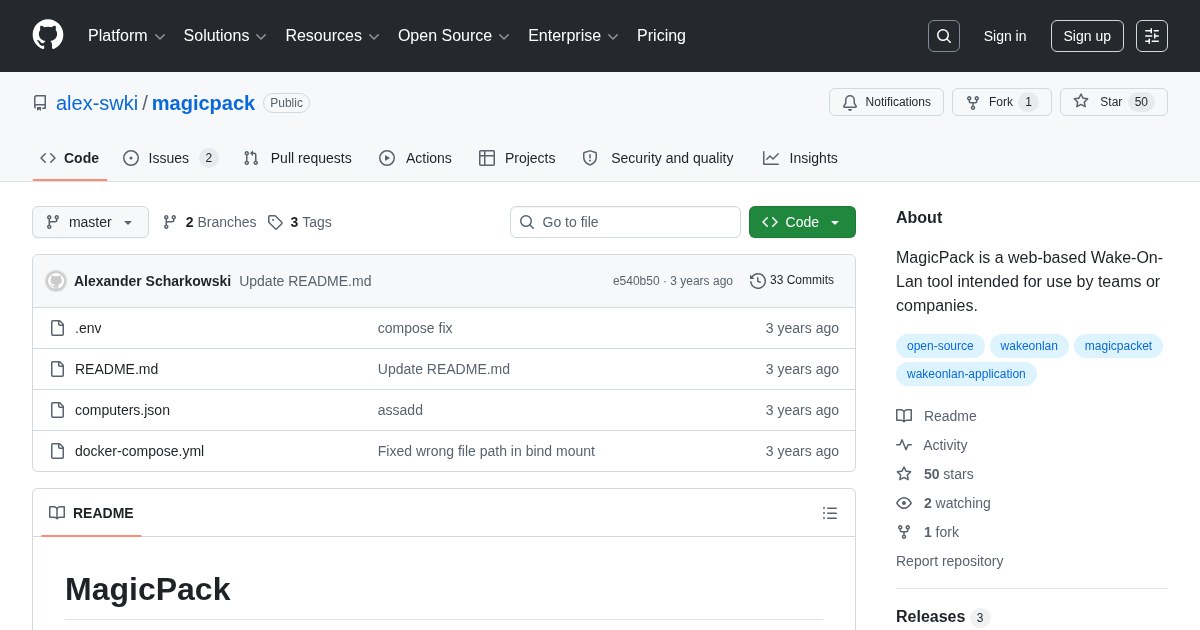View the 1 fork link
1200x630 pixels.
927,532
